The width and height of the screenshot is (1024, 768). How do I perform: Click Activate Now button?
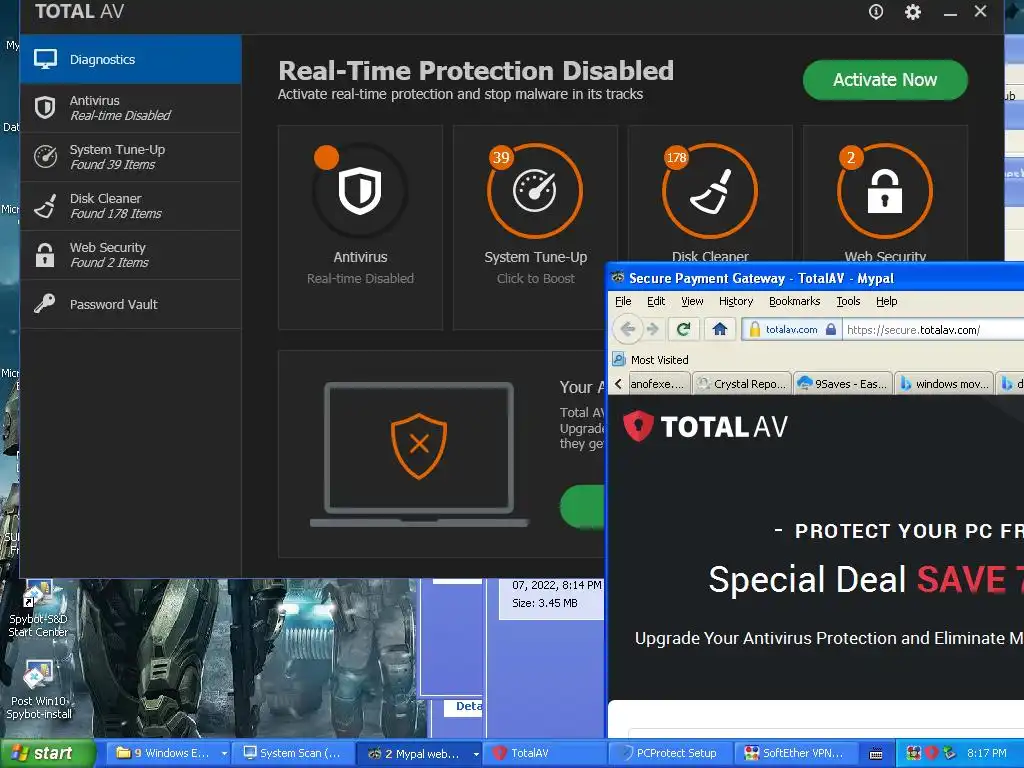(885, 80)
